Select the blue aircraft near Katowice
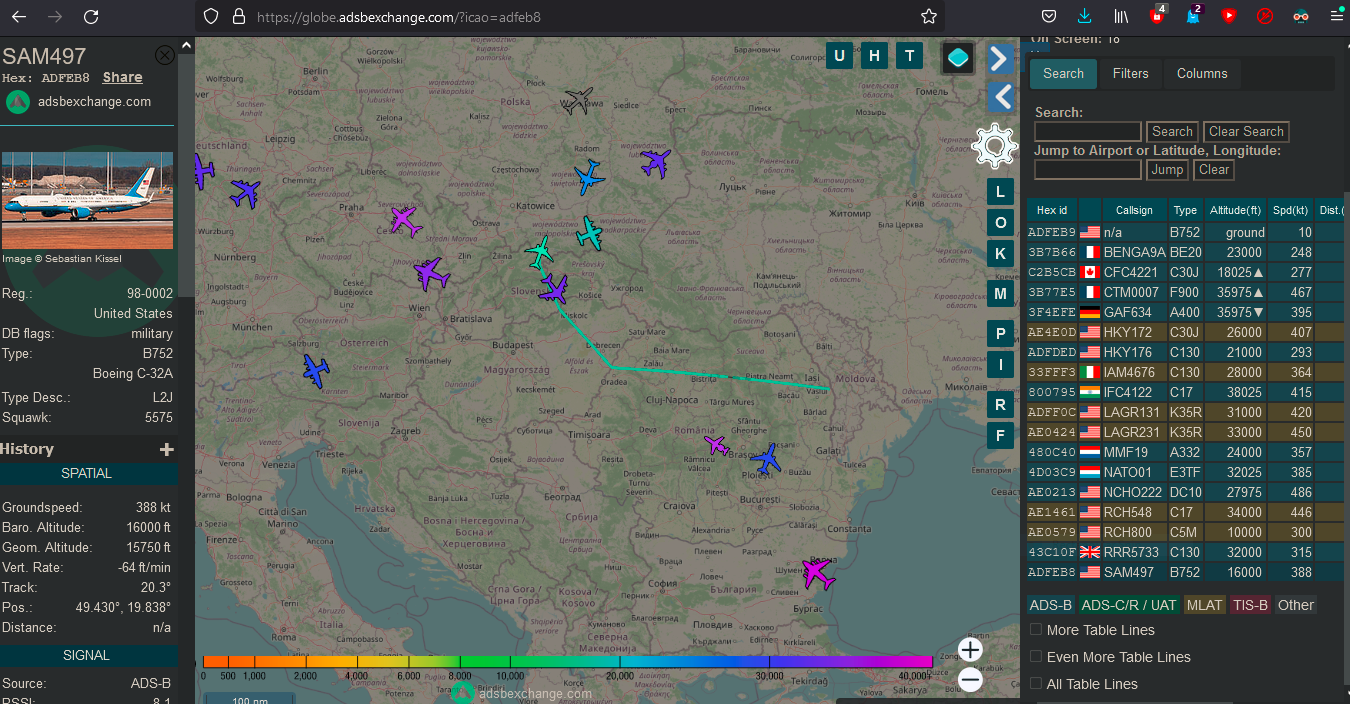This screenshot has width=1350, height=704. tap(590, 178)
